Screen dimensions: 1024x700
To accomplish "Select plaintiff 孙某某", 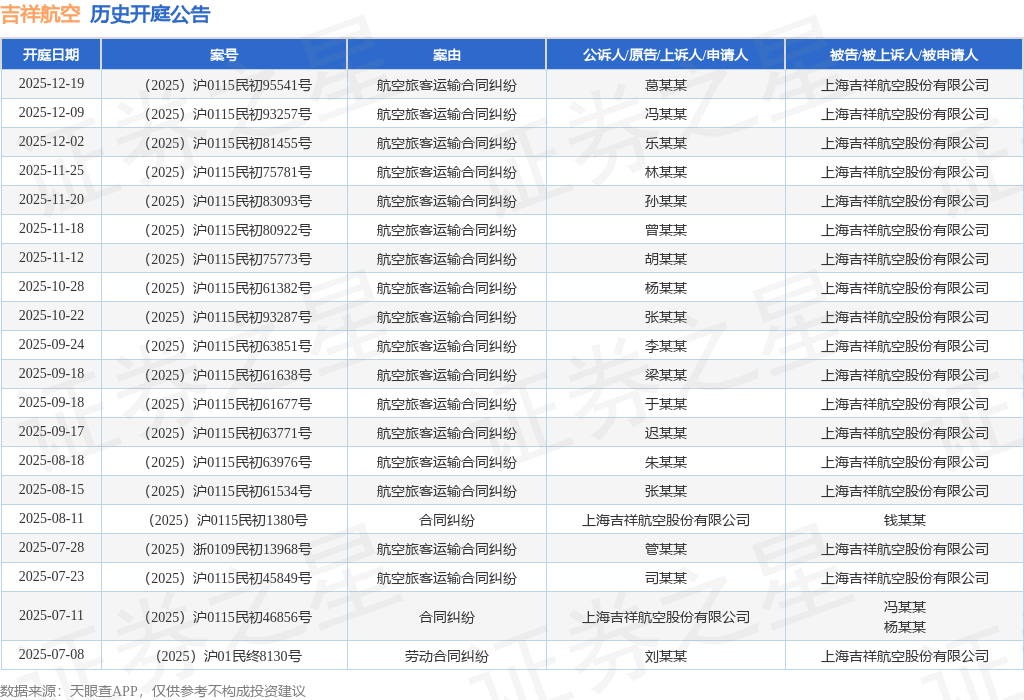I will (x=665, y=201).
